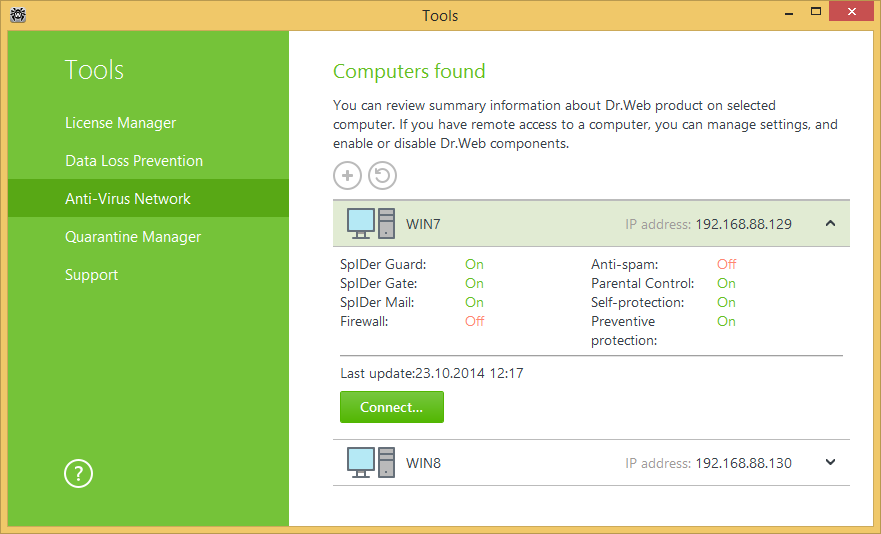Click the Firewall Off status
Viewport: 881px width, 534px height.
point(474,322)
